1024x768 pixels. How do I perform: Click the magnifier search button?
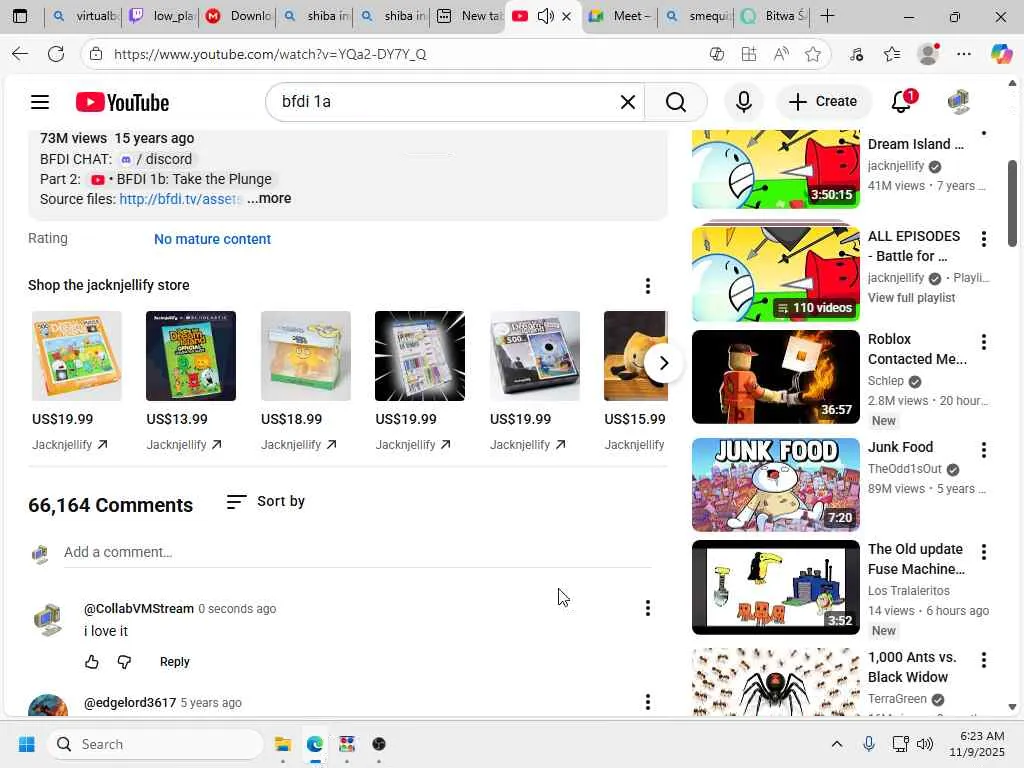(x=676, y=102)
